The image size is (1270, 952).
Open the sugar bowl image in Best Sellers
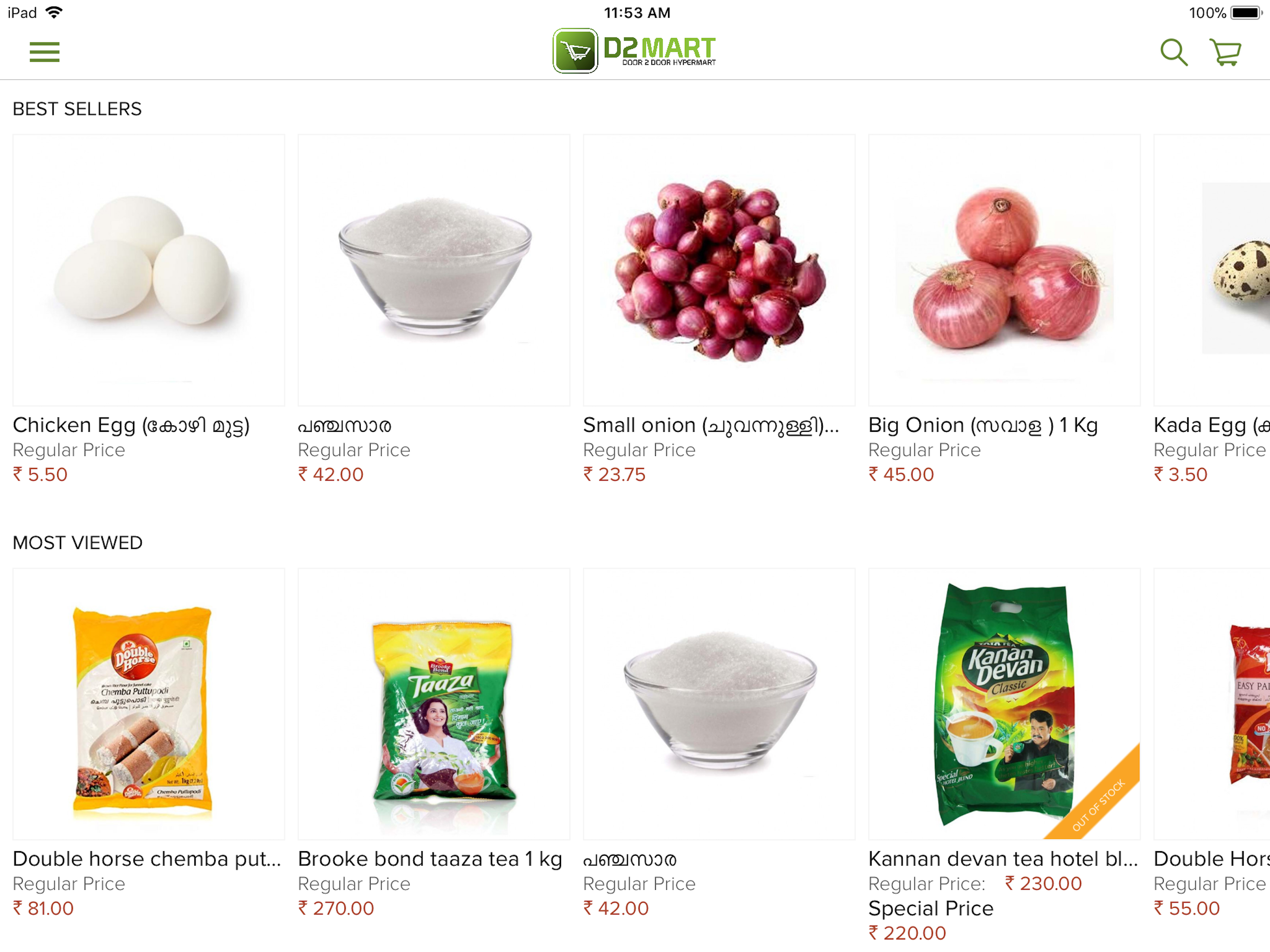434,271
